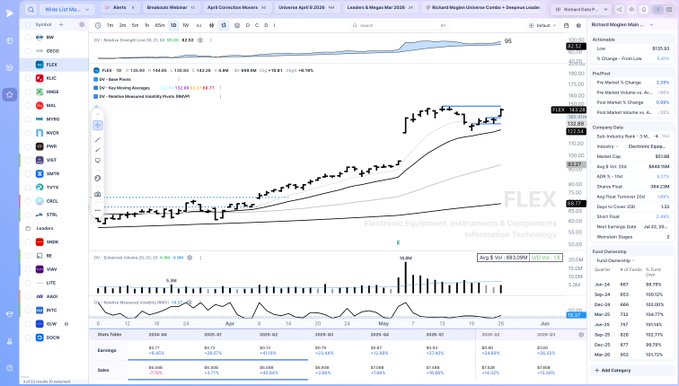679x386 pixels.
Task: Toggle DV Key Moving Averages visibility box
Action: click(x=96, y=88)
